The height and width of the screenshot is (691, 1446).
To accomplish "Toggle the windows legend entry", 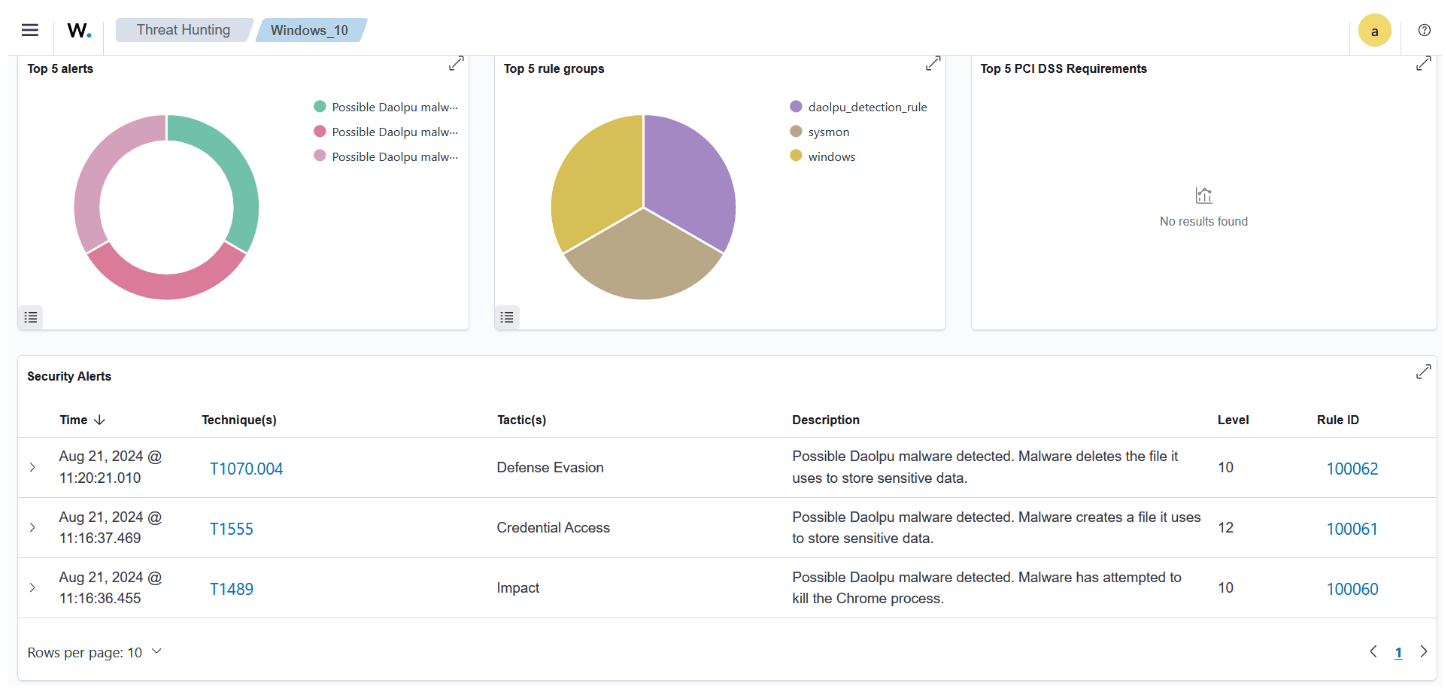I will pos(831,157).
